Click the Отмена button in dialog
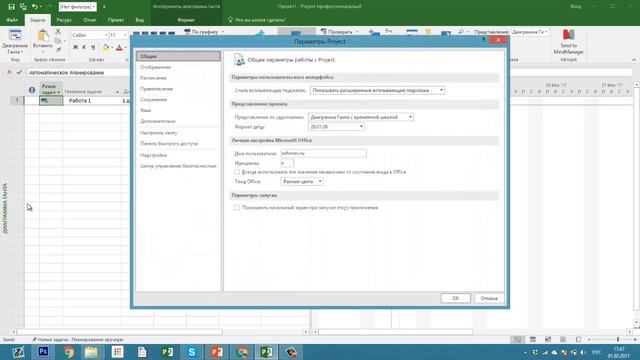This screenshot has height=360, width=640. [x=489, y=298]
